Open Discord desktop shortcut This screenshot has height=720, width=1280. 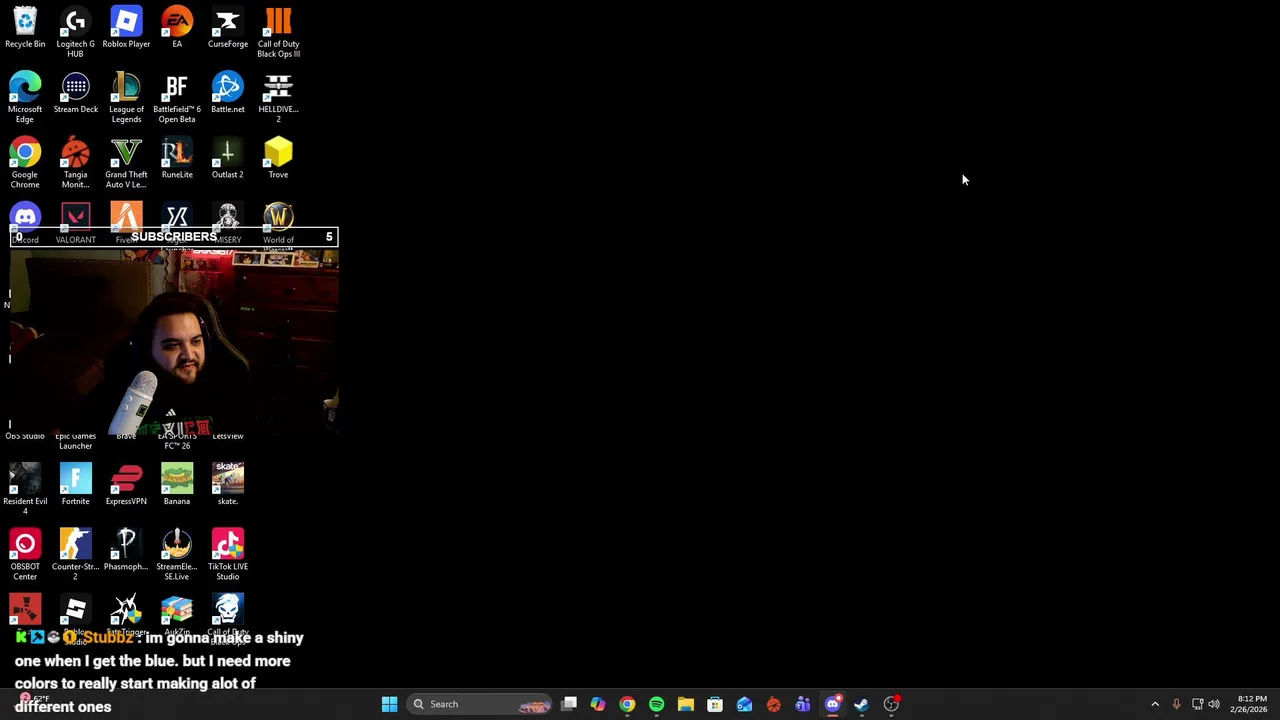(25, 222)
